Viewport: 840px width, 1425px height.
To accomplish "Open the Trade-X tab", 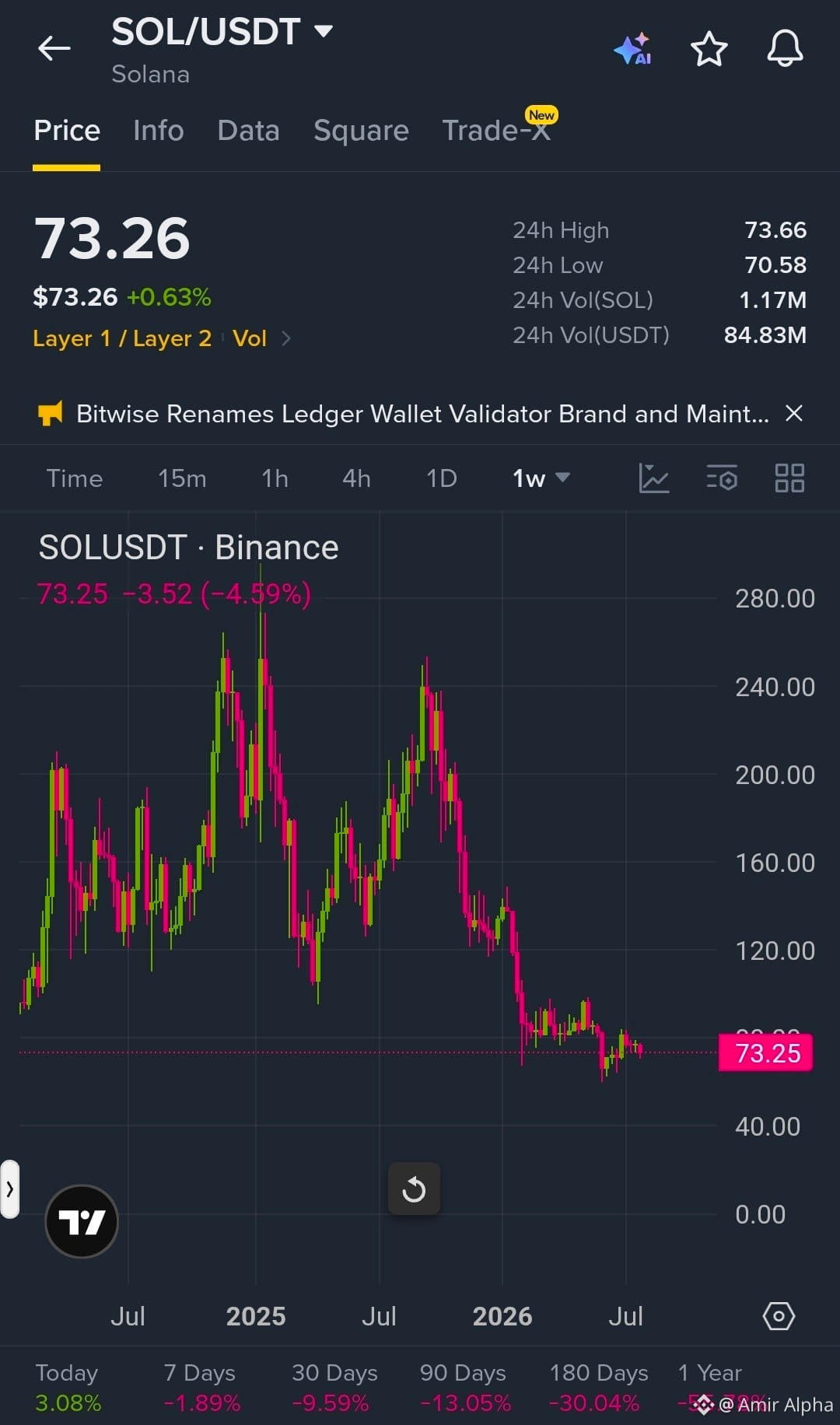I will pyautogui.click(x=496, y=131).
